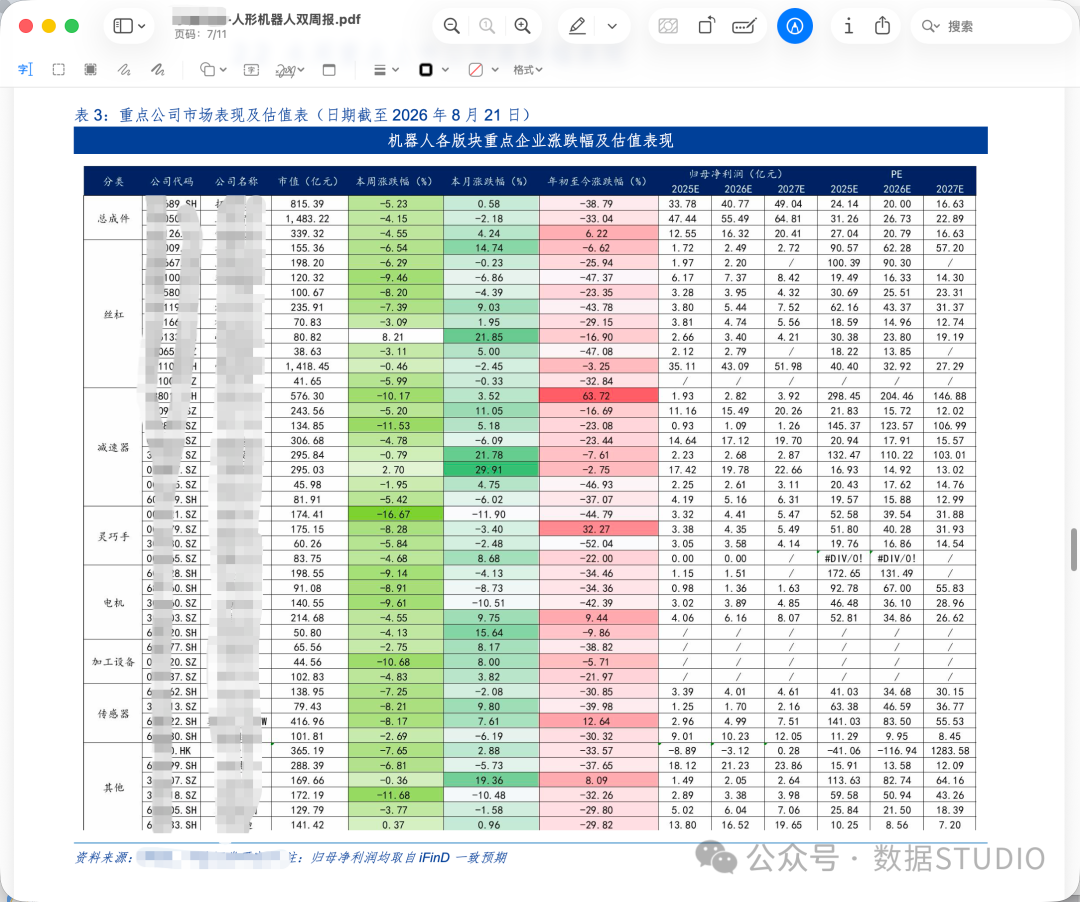Click the 本周涨跌幅（%） column header
1080x902 pixels.
395,181
